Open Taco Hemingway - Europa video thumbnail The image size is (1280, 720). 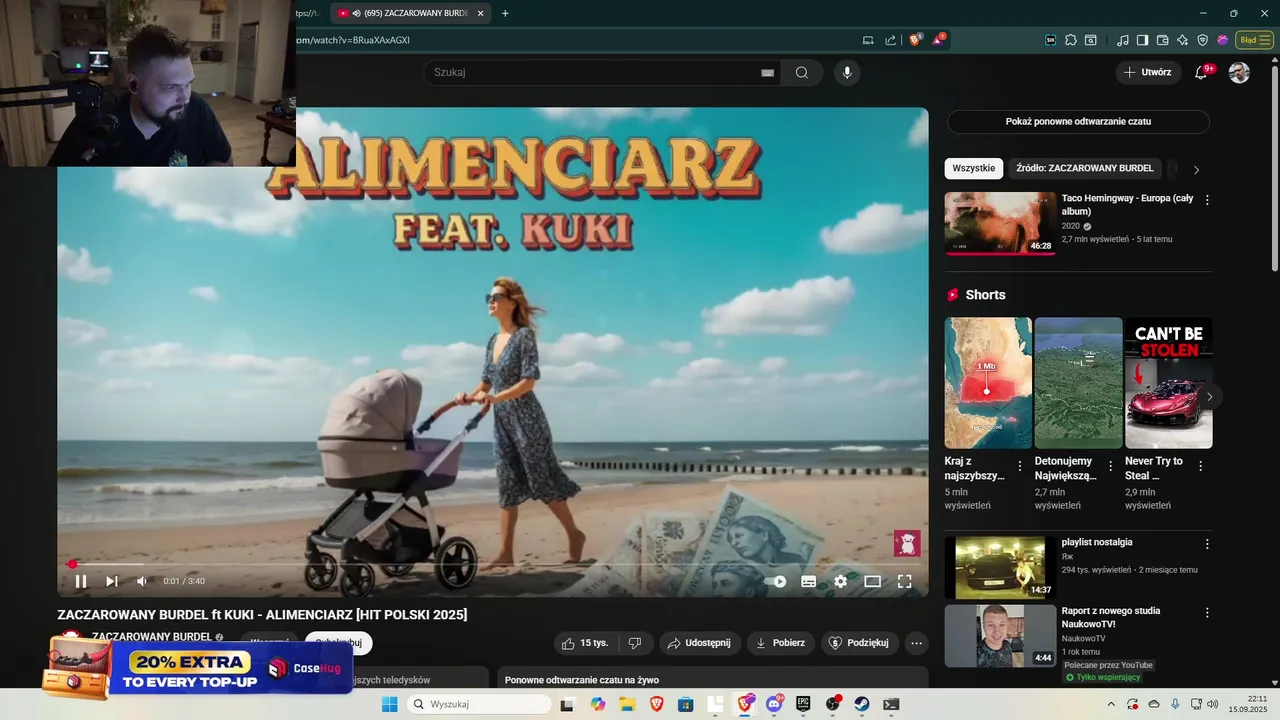(x=1000, y=223)
